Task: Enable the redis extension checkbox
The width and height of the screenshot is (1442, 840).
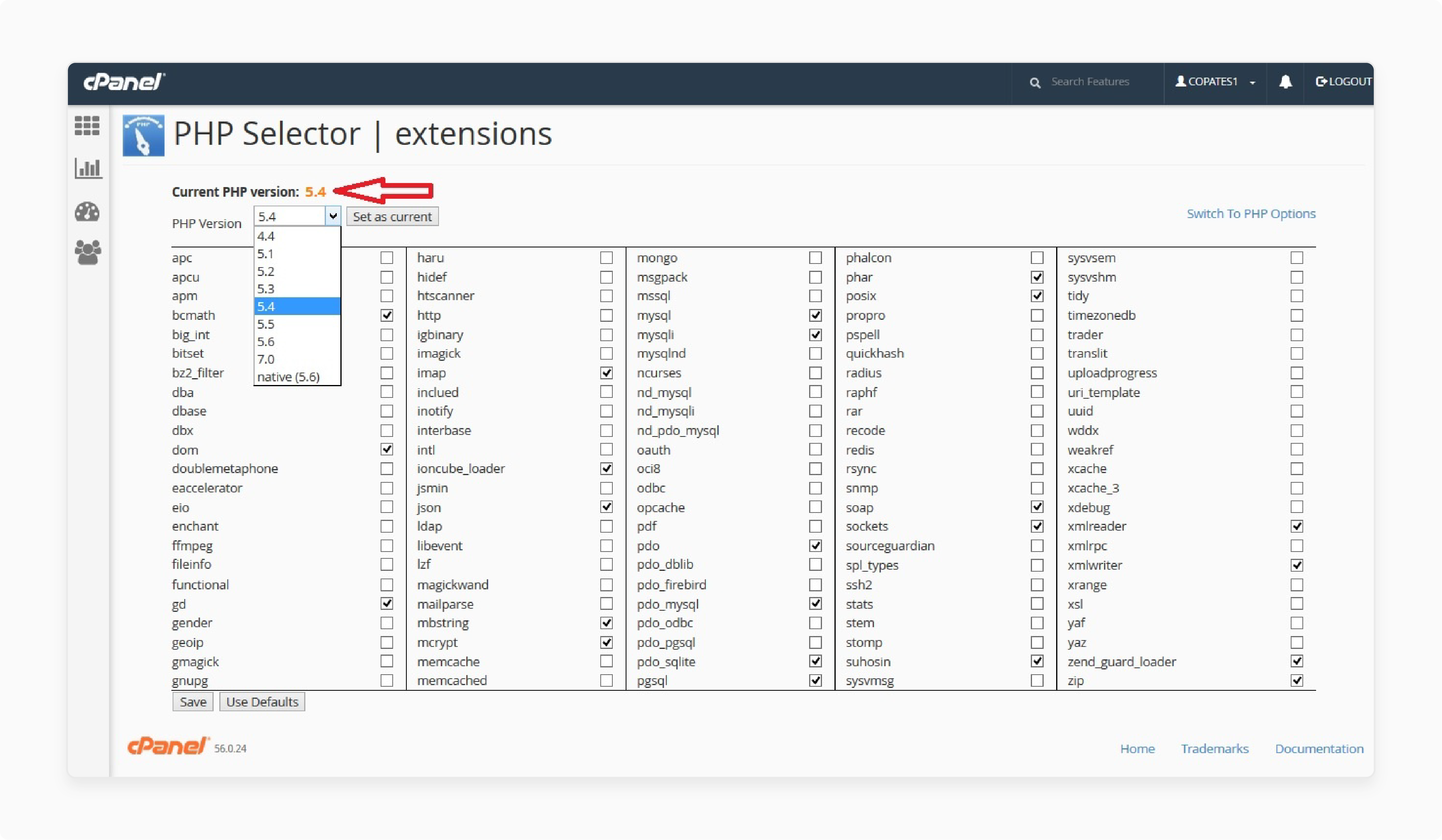Action: 1037,450
